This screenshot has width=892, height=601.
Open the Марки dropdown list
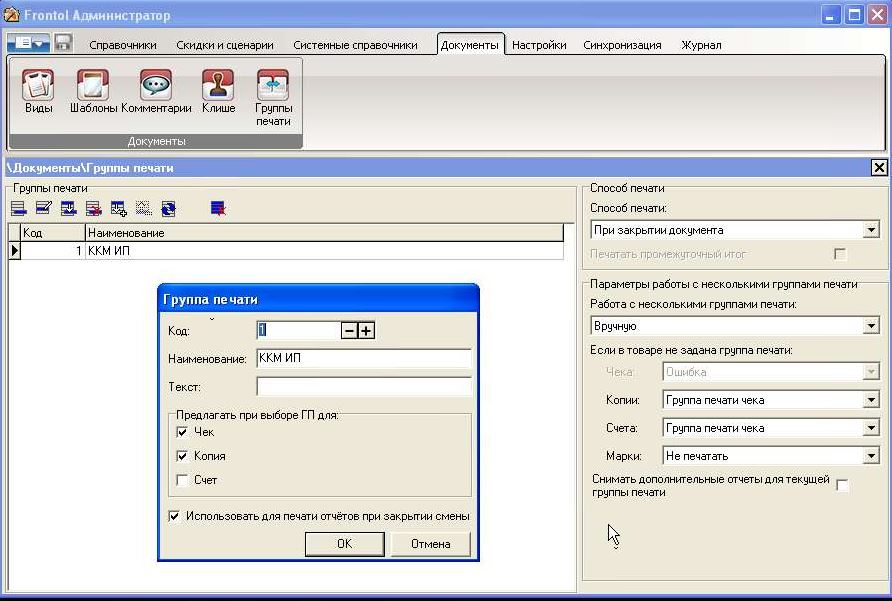click(870, 456)
